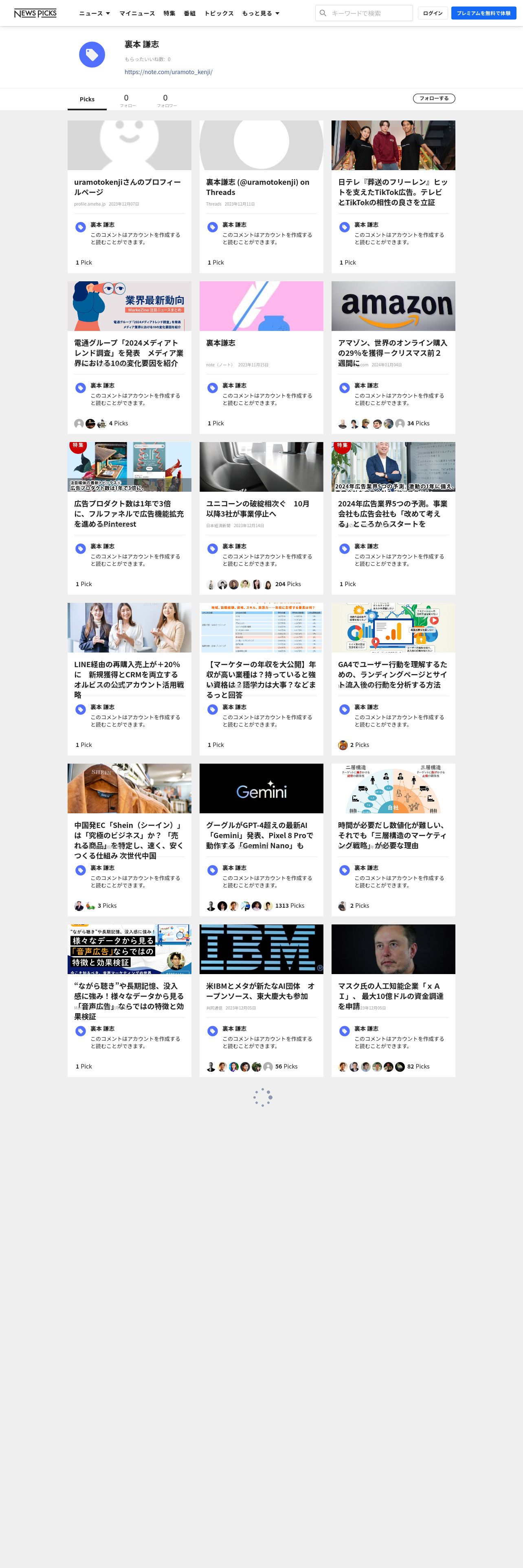Open 2024年広告業界5つの予測 headline

pyautogui.click(x=393, y=514)
